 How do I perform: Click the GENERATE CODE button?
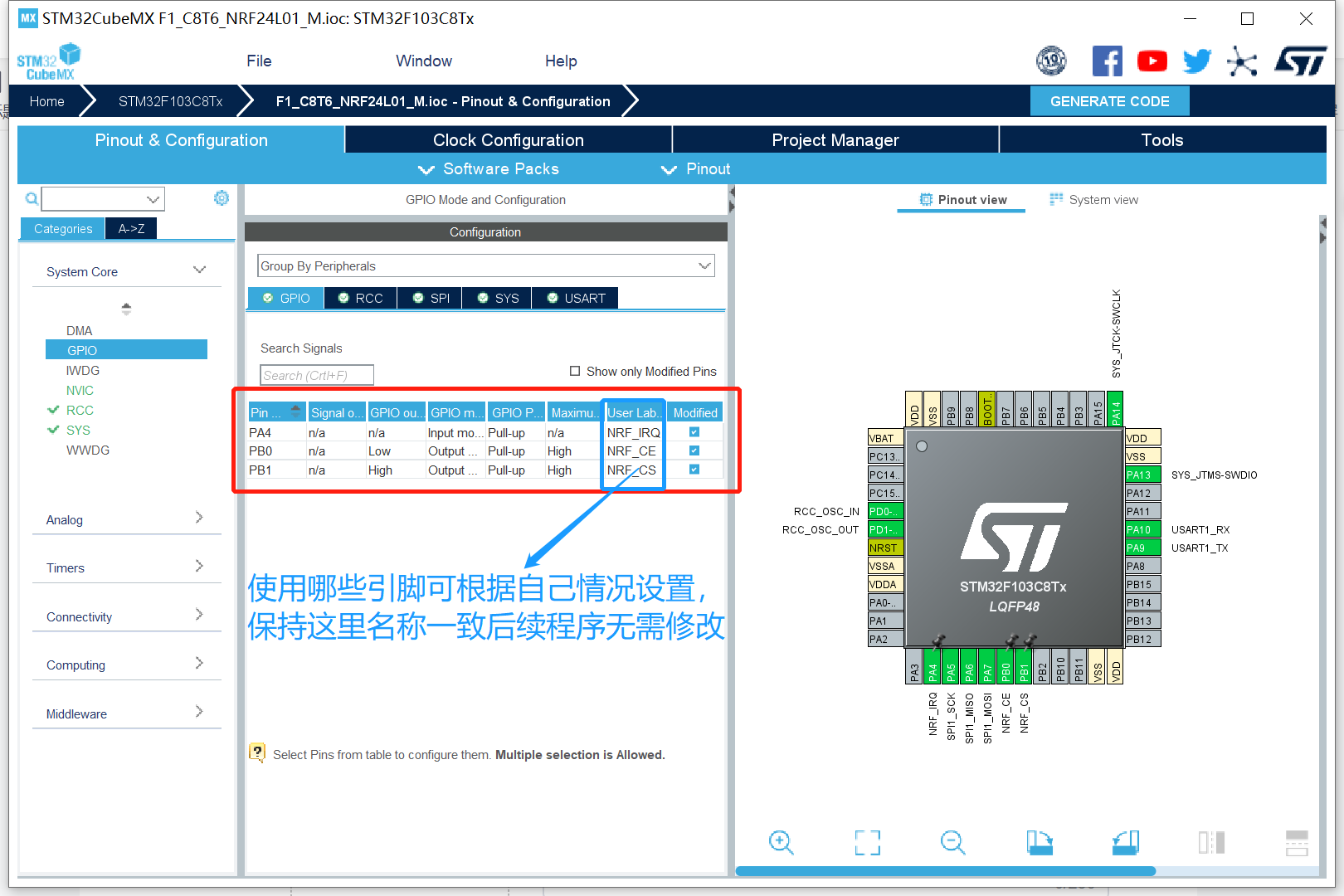click(x=1109, y=100)
